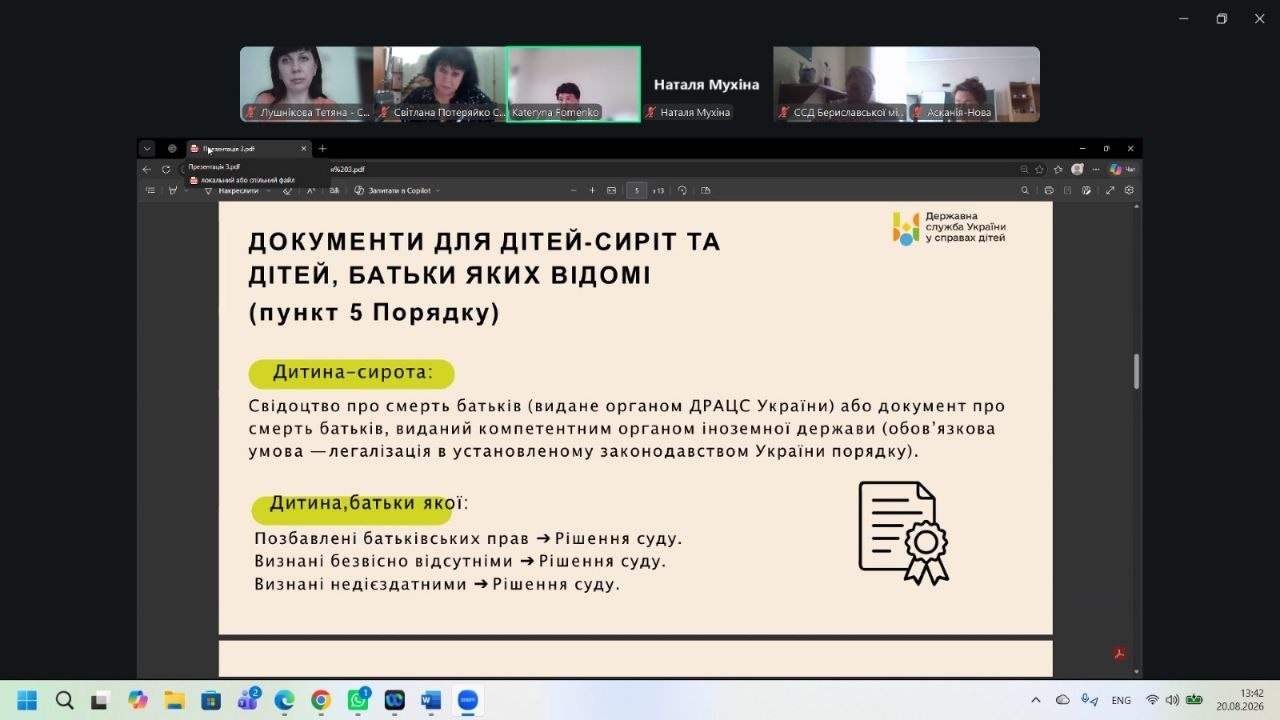
Task: Open a new browser tab
Action: click(322, 148)
